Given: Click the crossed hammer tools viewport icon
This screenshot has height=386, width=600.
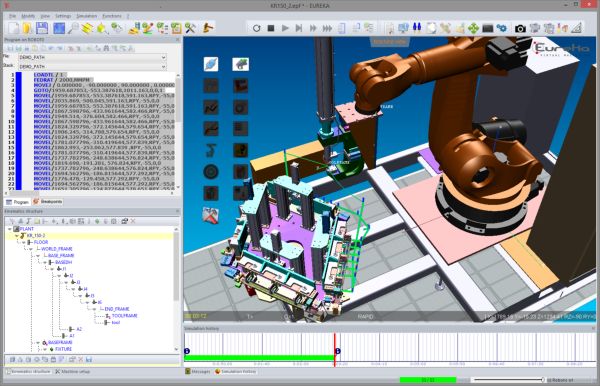Looking at the screenshot, I should pyautogui.click(x=210, y=215).
